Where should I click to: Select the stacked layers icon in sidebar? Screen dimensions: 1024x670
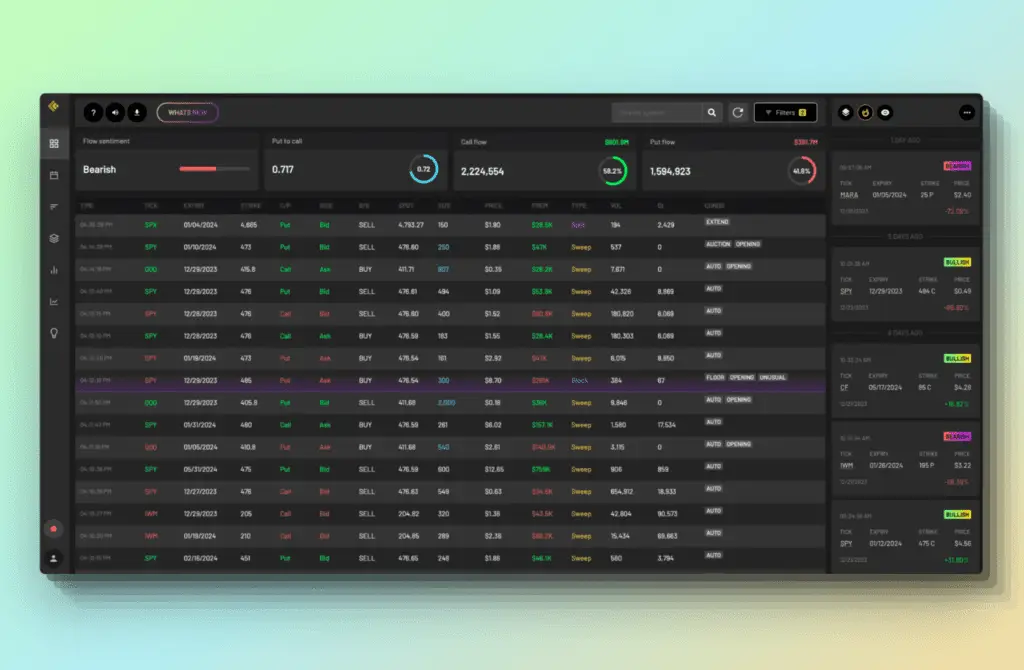coord(54,238)
